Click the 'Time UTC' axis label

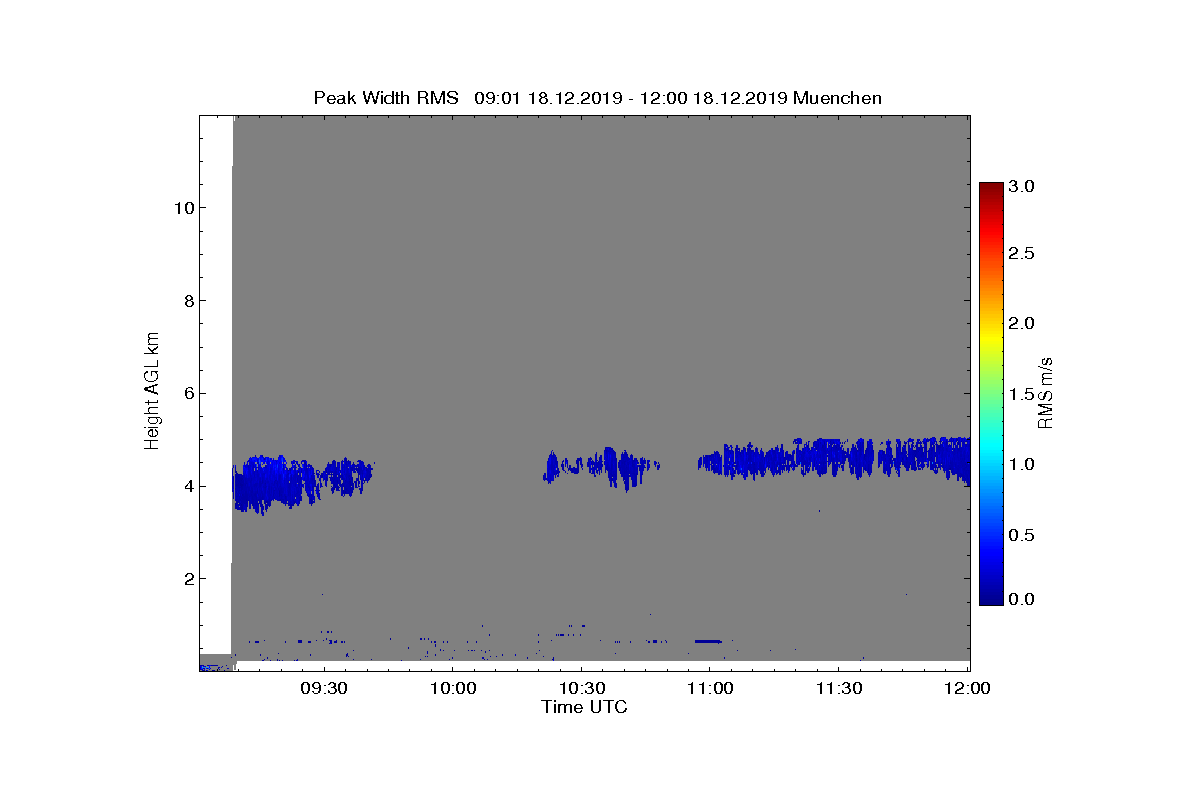[x=585, y=707]
